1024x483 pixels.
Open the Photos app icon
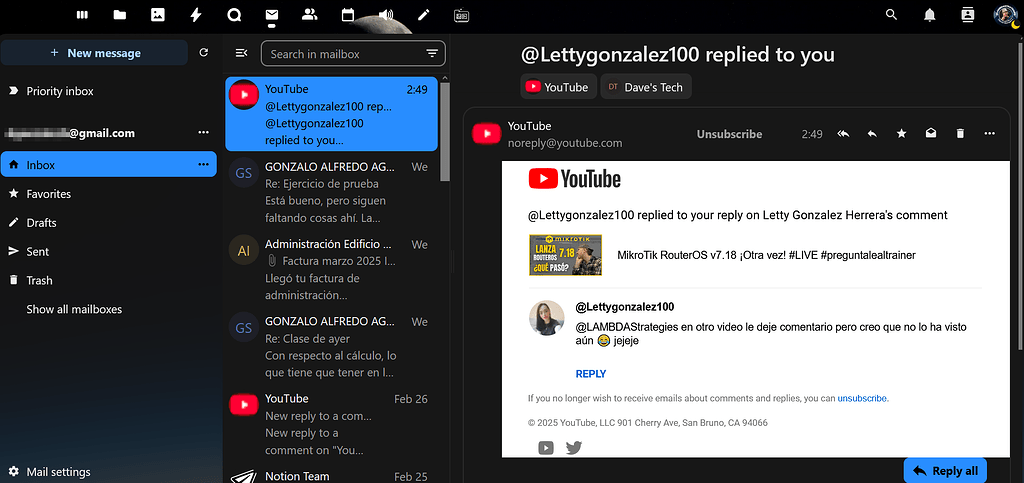(157, 15)
